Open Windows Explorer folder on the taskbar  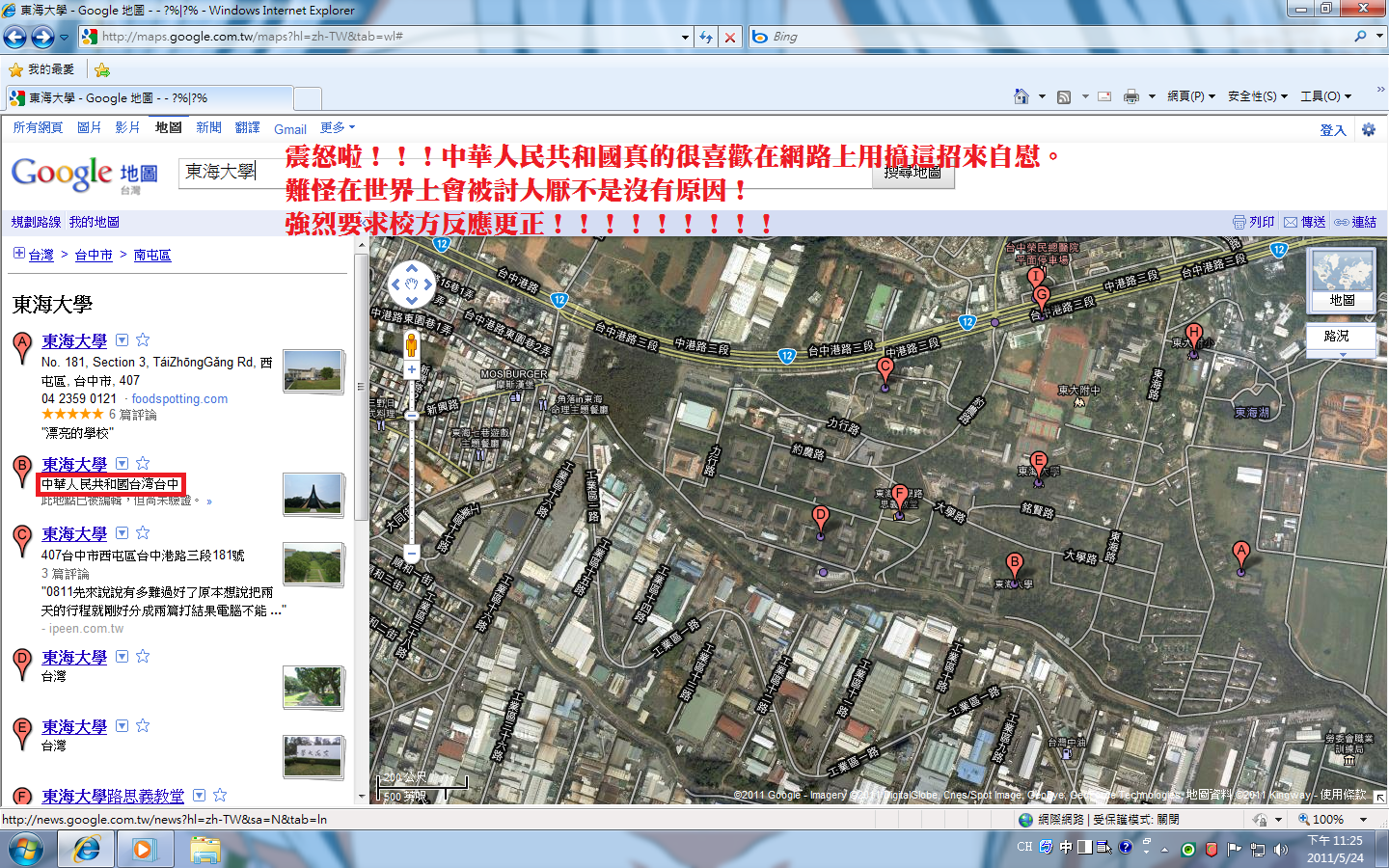point(204,850)
